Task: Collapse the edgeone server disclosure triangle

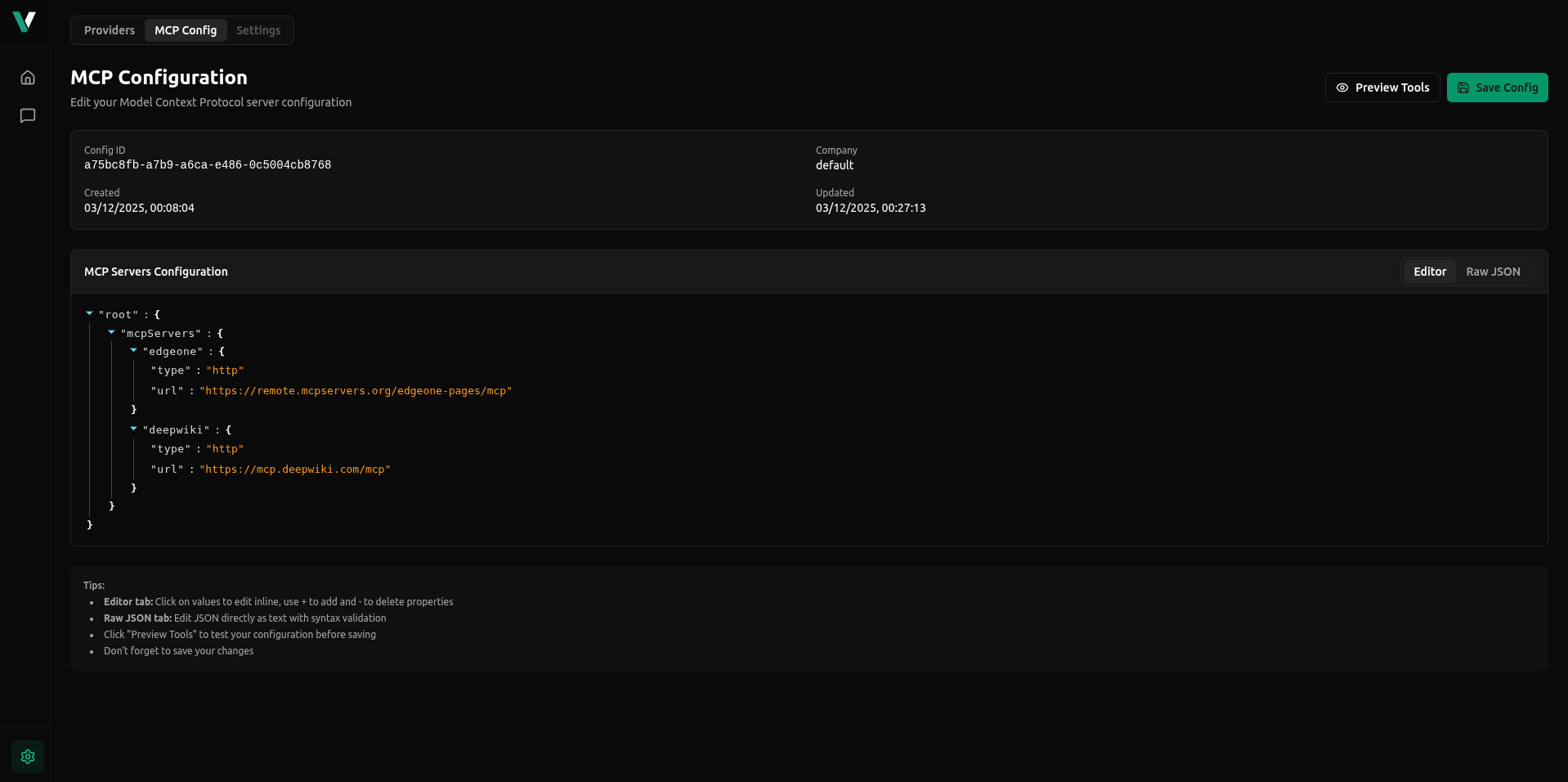Action: 133,349
